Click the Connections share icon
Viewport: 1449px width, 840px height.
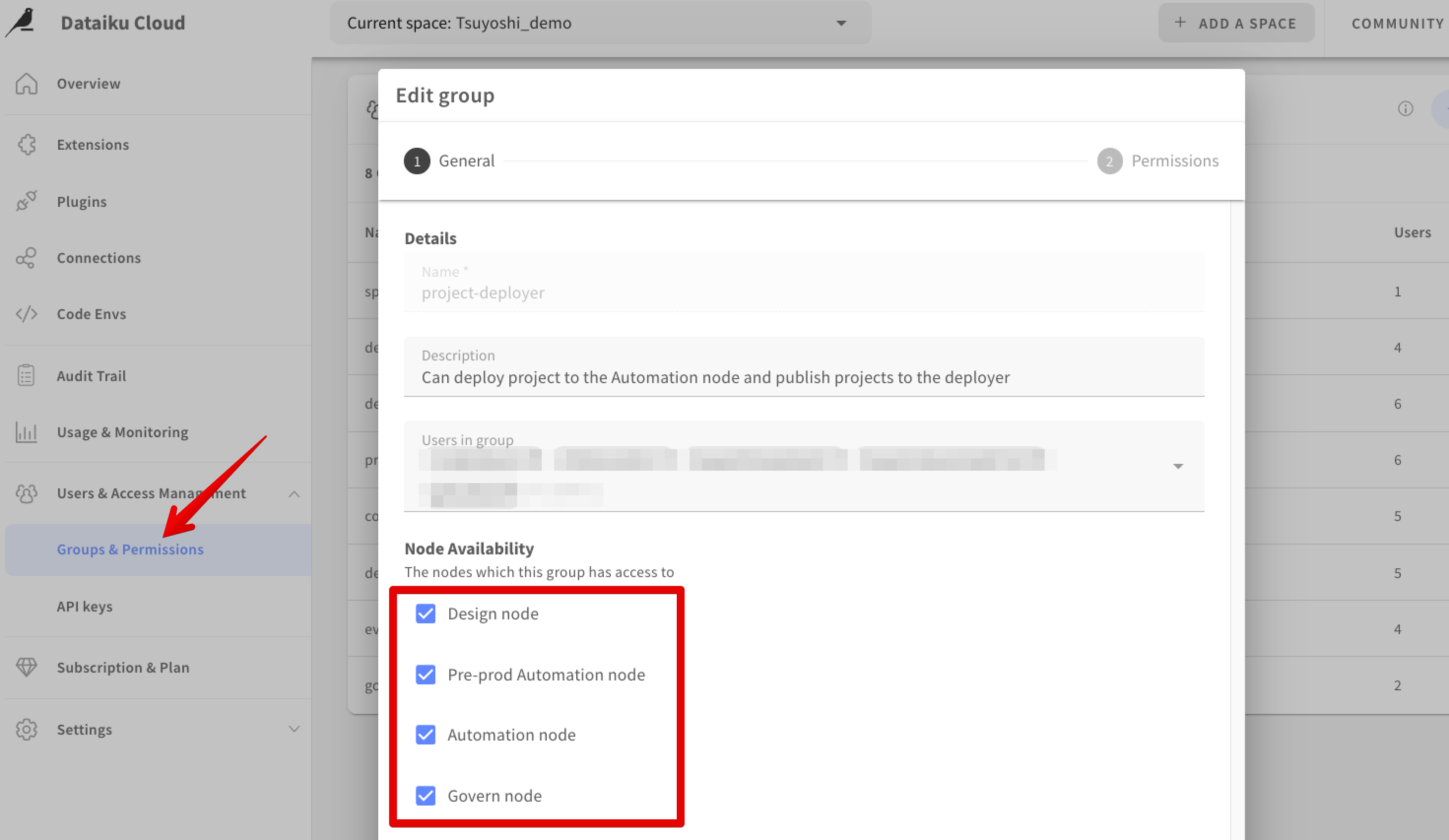click(27, 258)
